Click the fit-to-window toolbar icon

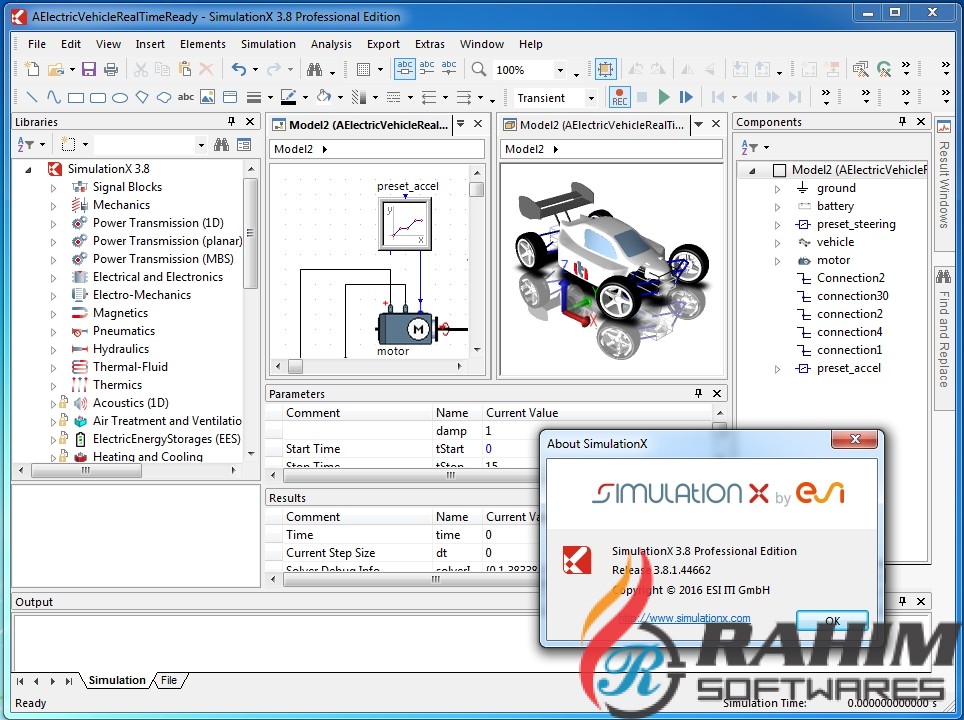point(605,69)
